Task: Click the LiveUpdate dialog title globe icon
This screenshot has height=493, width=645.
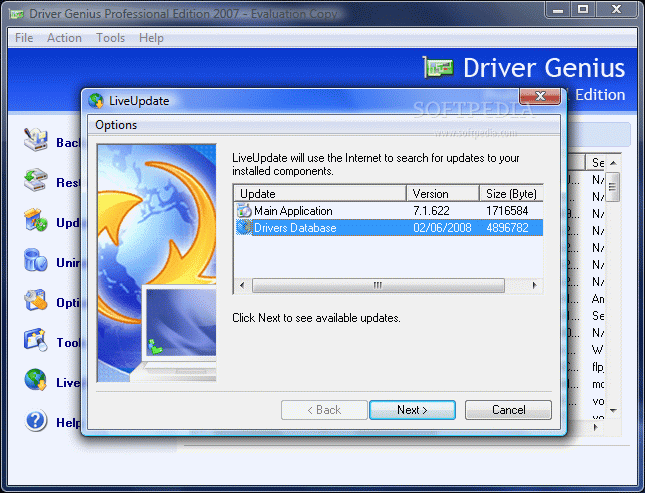Action: 96,101
